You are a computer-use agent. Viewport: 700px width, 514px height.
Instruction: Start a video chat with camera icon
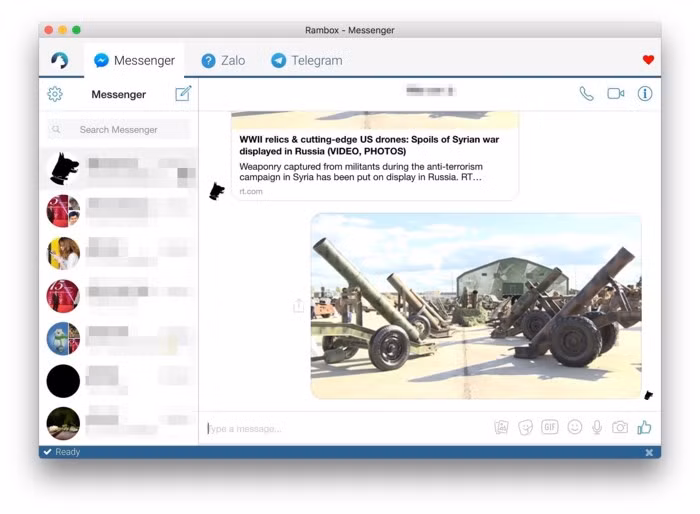click(615, 94)
